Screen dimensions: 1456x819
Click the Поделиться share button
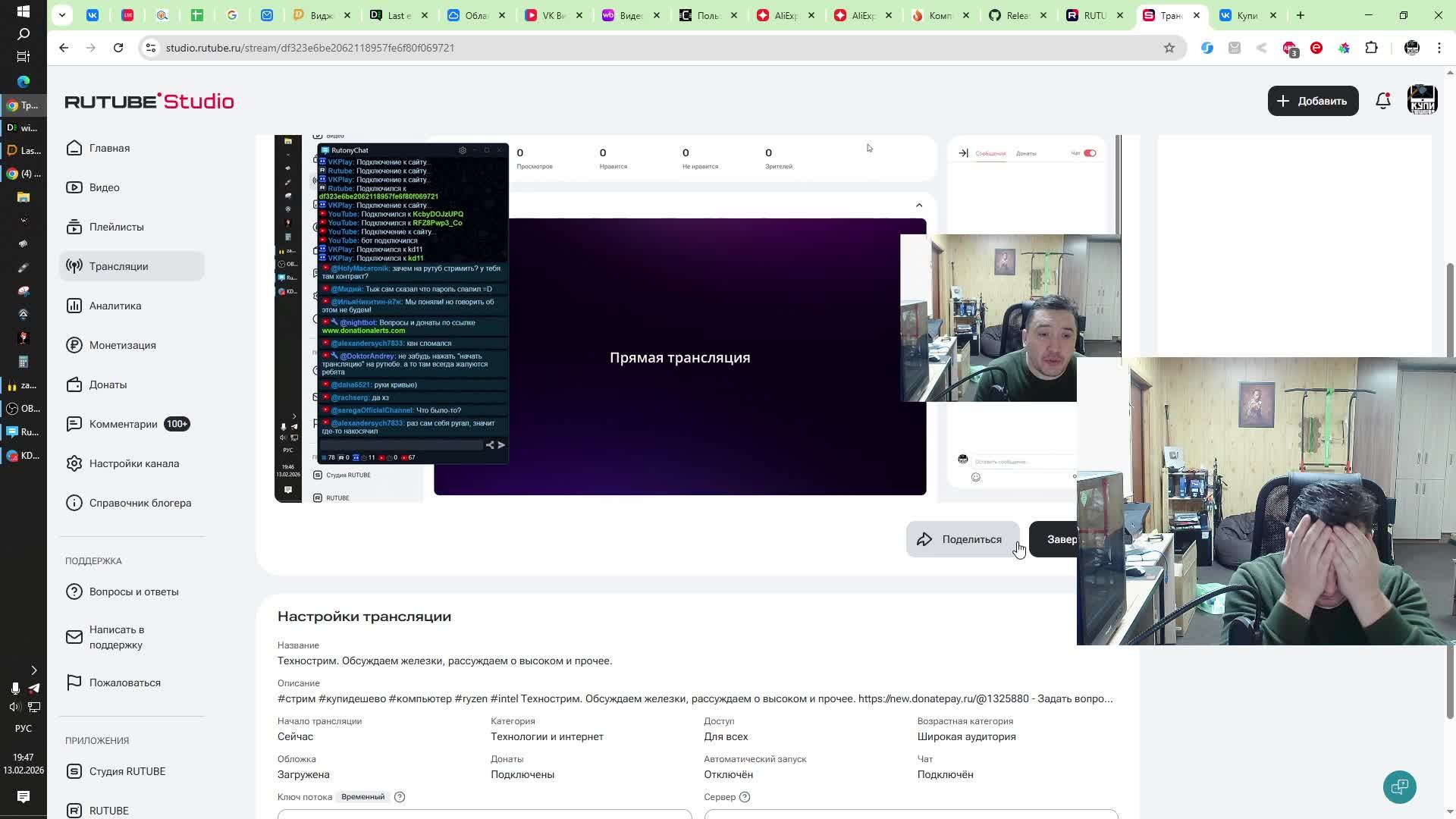click(x=962, y=539)
